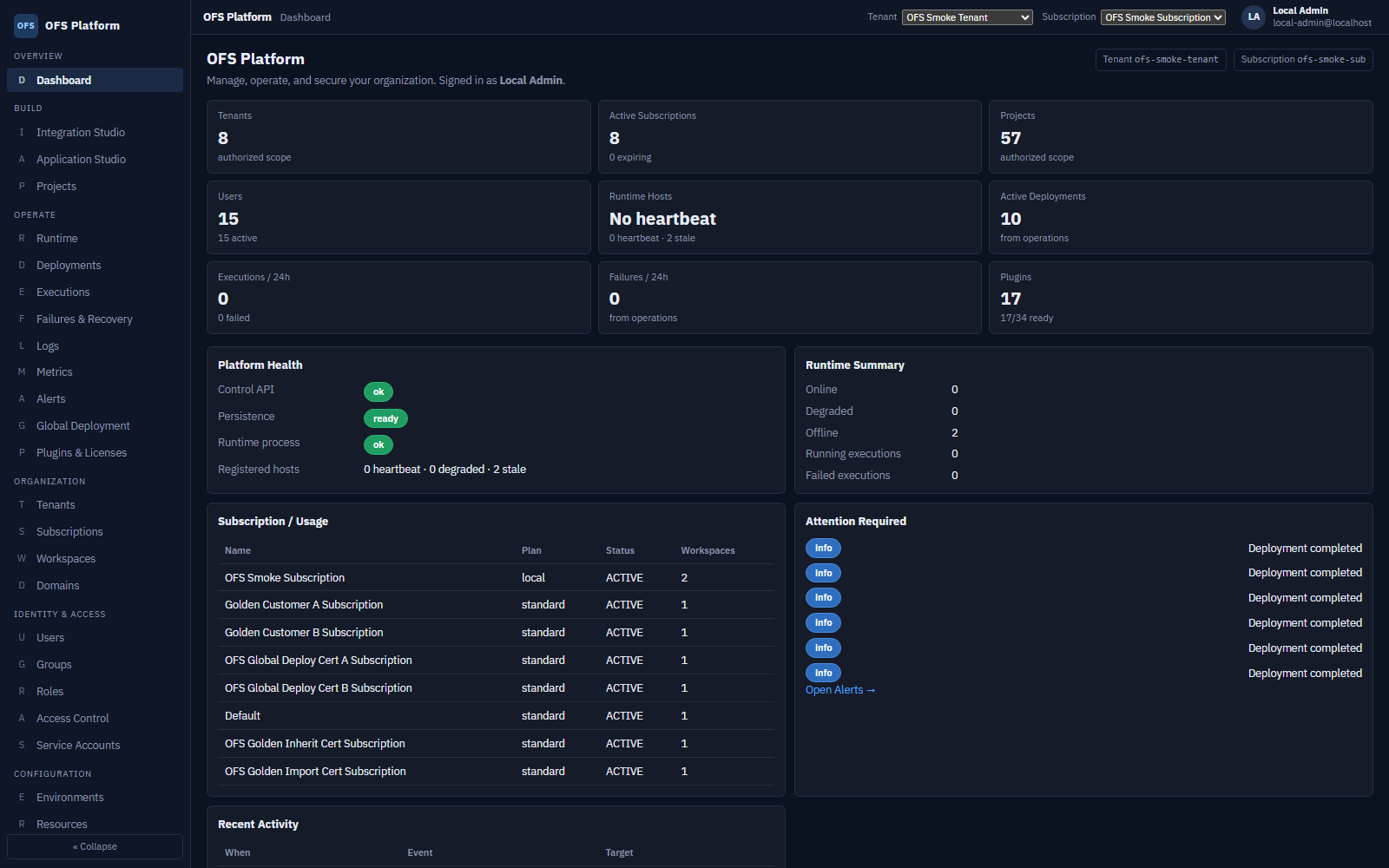Click the Default subscription row

[x=496, y=716]
